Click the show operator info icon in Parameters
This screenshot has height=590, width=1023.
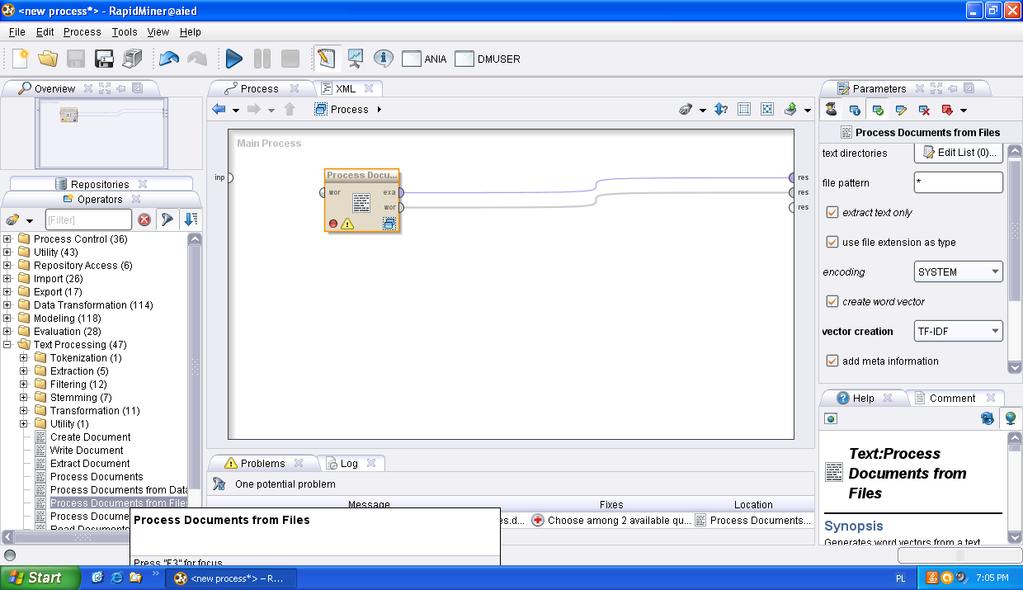(855, 110)
